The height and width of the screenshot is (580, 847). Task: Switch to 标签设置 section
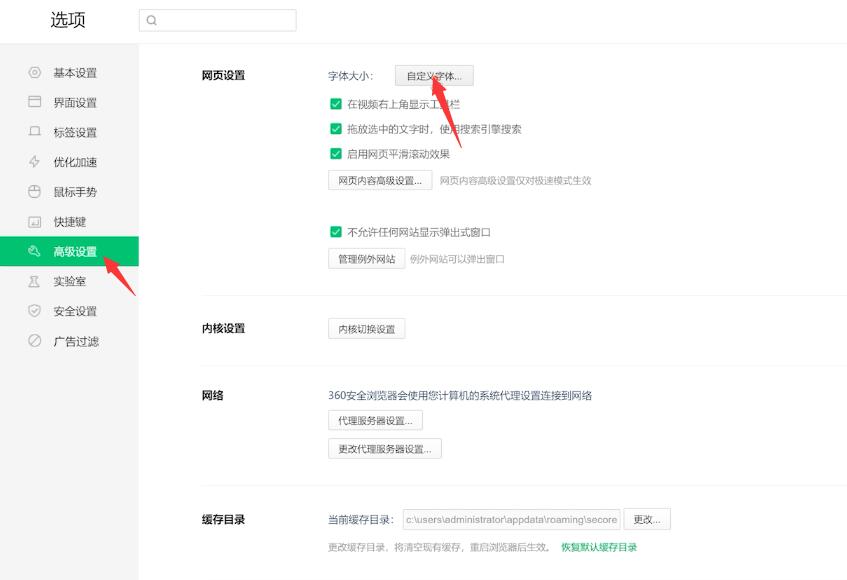click(69, 132)
